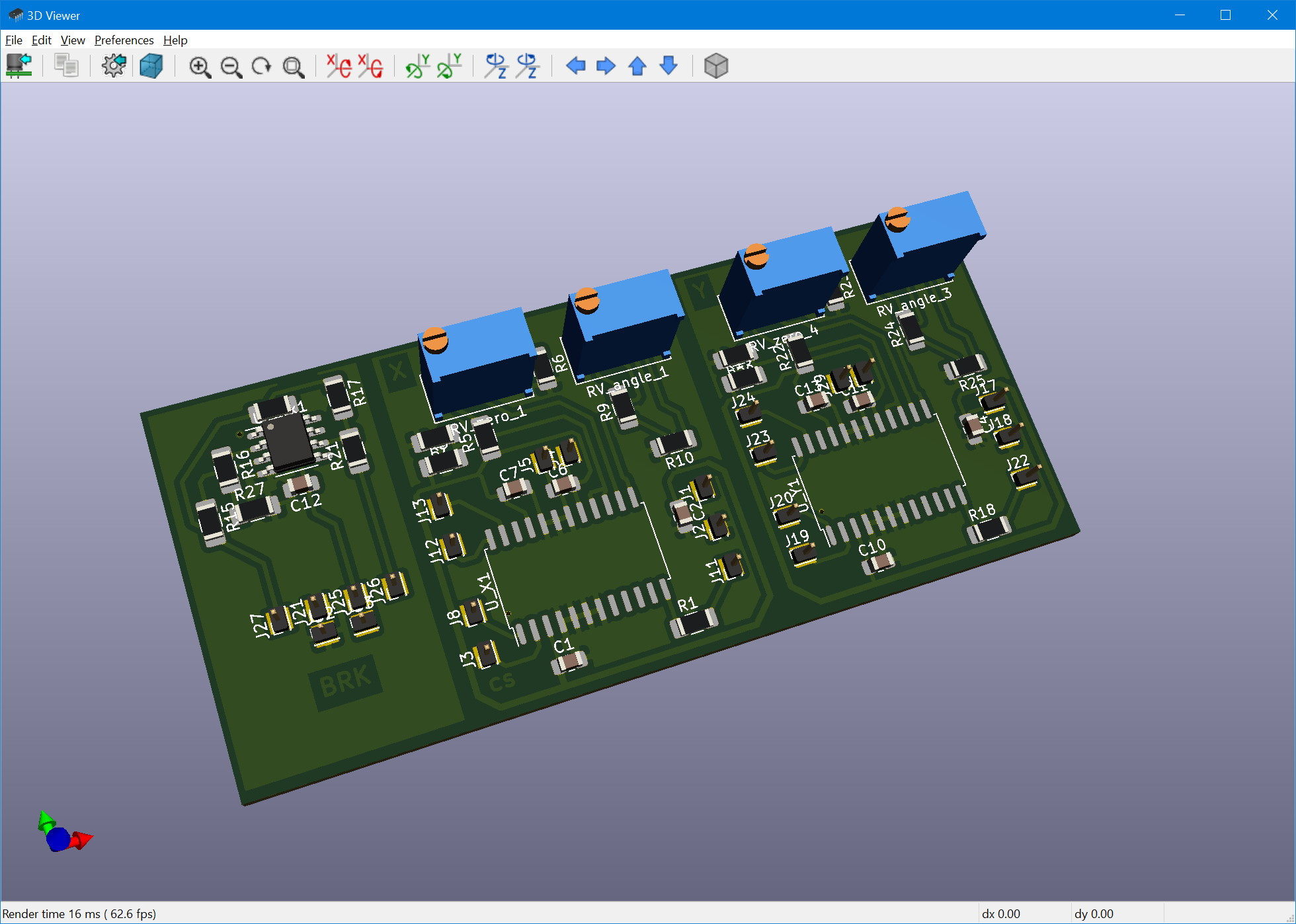Click the Reload board icon
This screenshot has width=1296, height=924.
point(19,66)
